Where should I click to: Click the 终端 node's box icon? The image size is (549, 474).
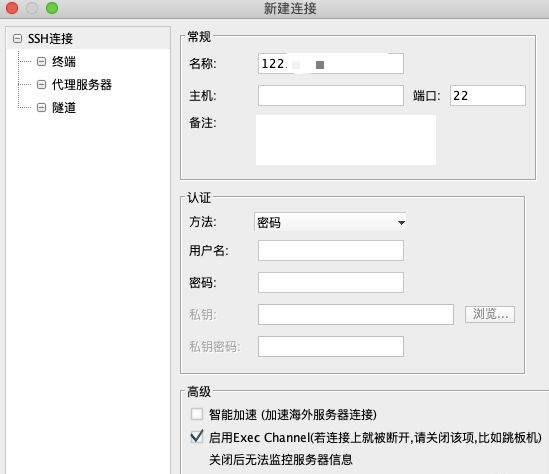pos(41,62)
